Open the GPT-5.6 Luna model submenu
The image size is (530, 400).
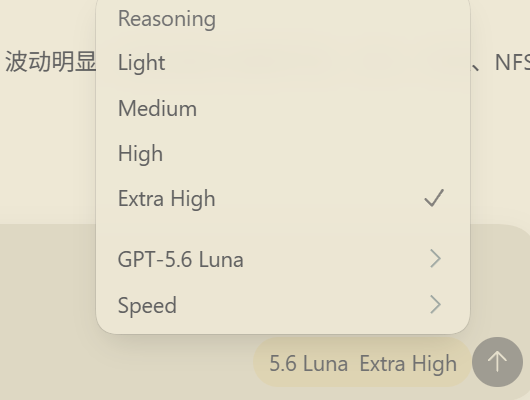coord(283,259)
